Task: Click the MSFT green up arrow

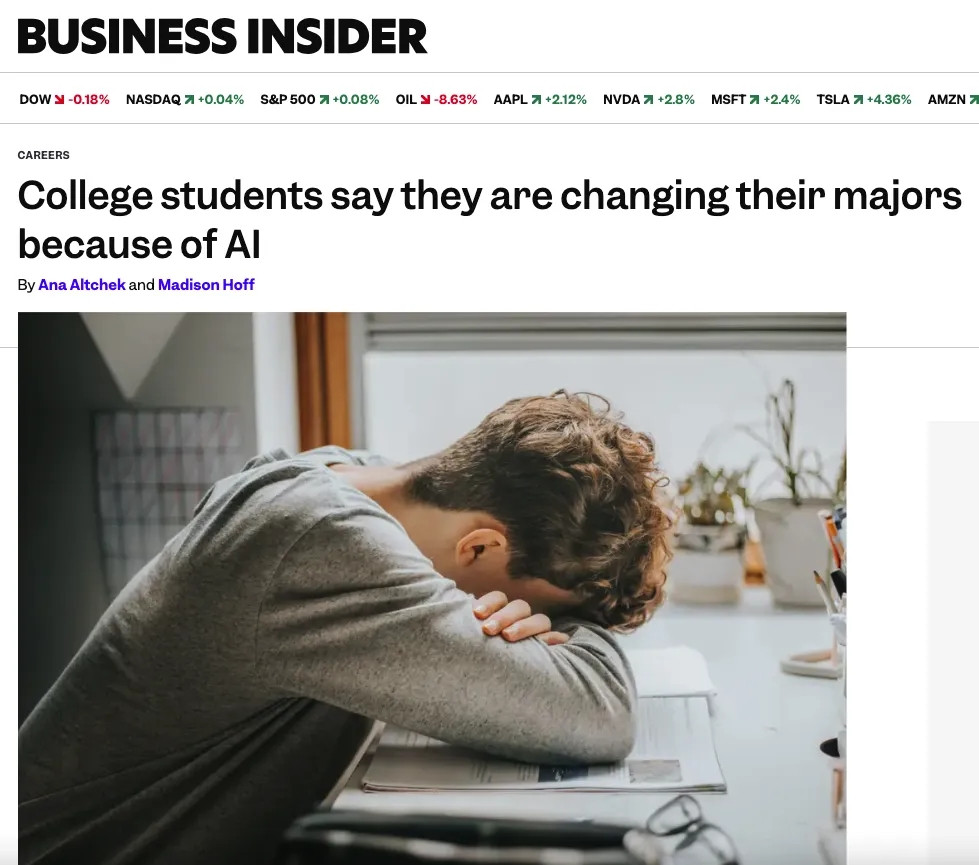Action: point(754,100)
